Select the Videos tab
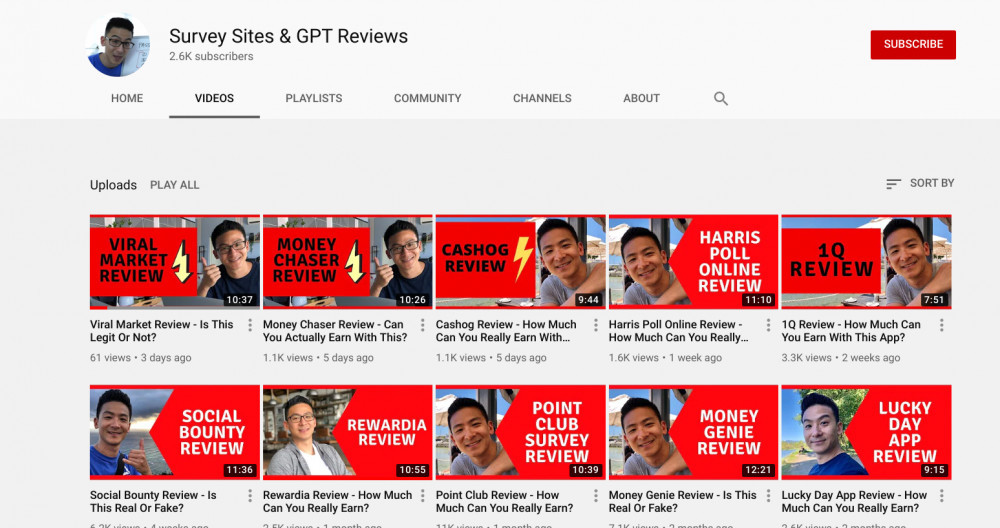The height and width of the screenshot is (528, 1000). tap(214, 98)
